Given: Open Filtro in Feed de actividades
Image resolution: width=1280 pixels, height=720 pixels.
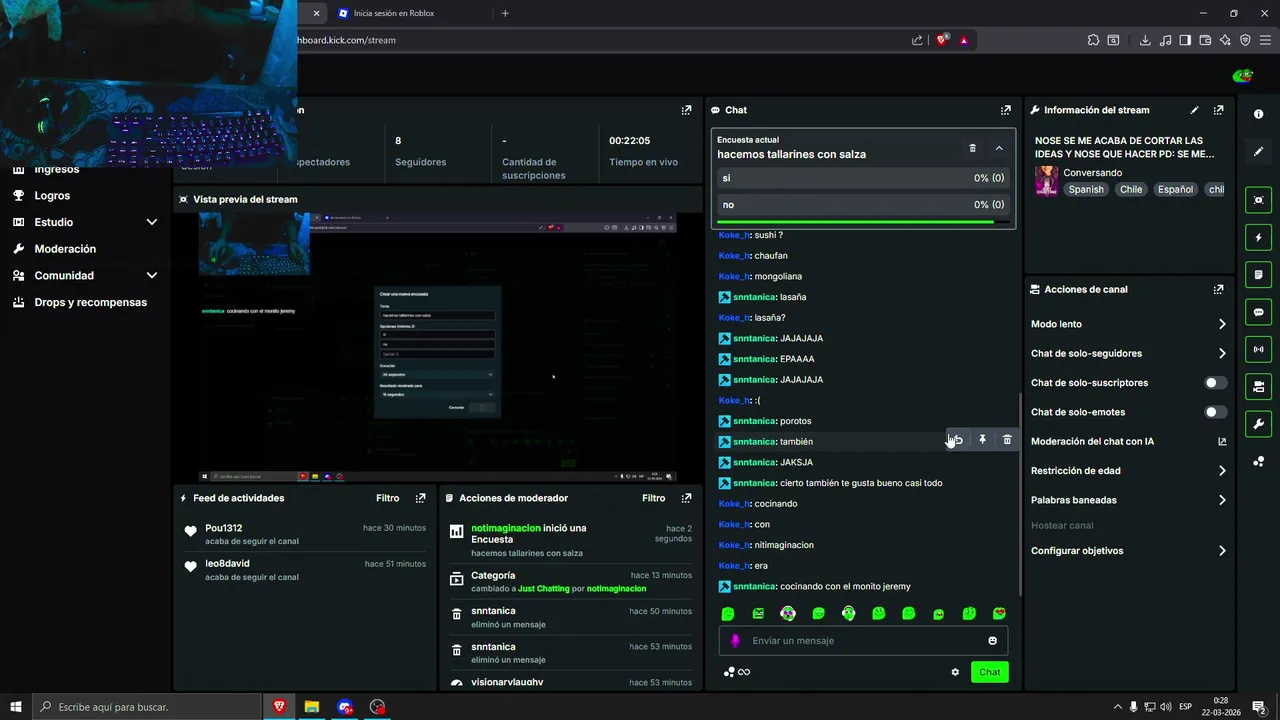Looking at the screenshot, I should (387, 498).
